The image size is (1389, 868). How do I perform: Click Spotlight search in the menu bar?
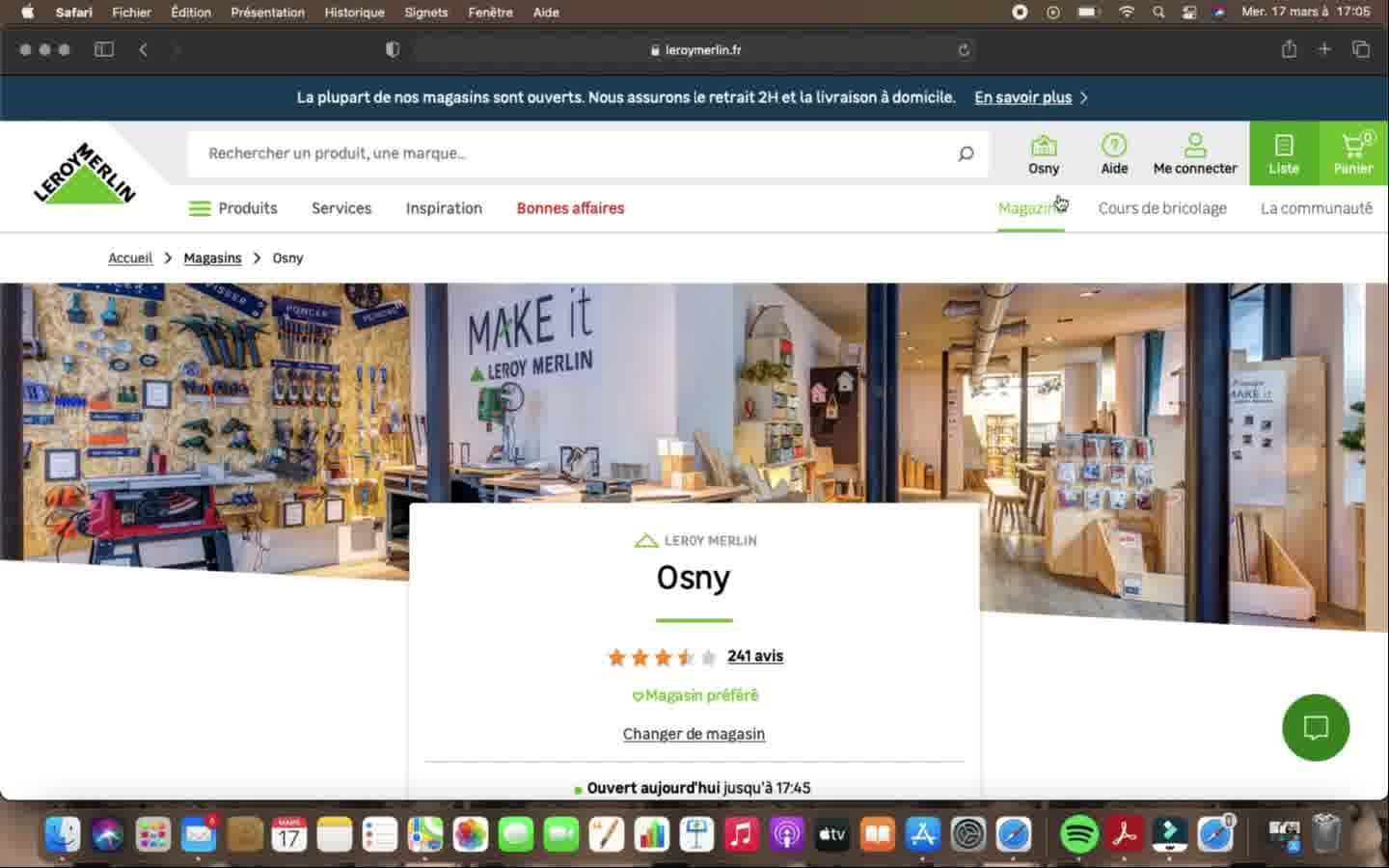[x=1158, y=12]
